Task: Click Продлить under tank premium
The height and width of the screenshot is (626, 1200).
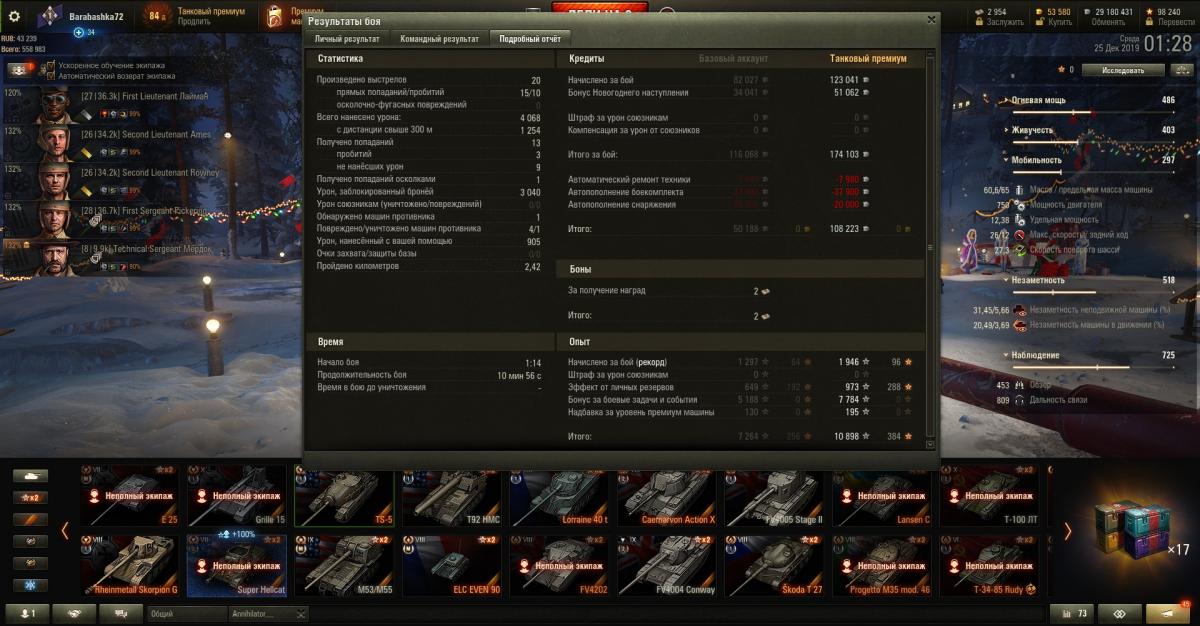Action: [x=194, y=21]
